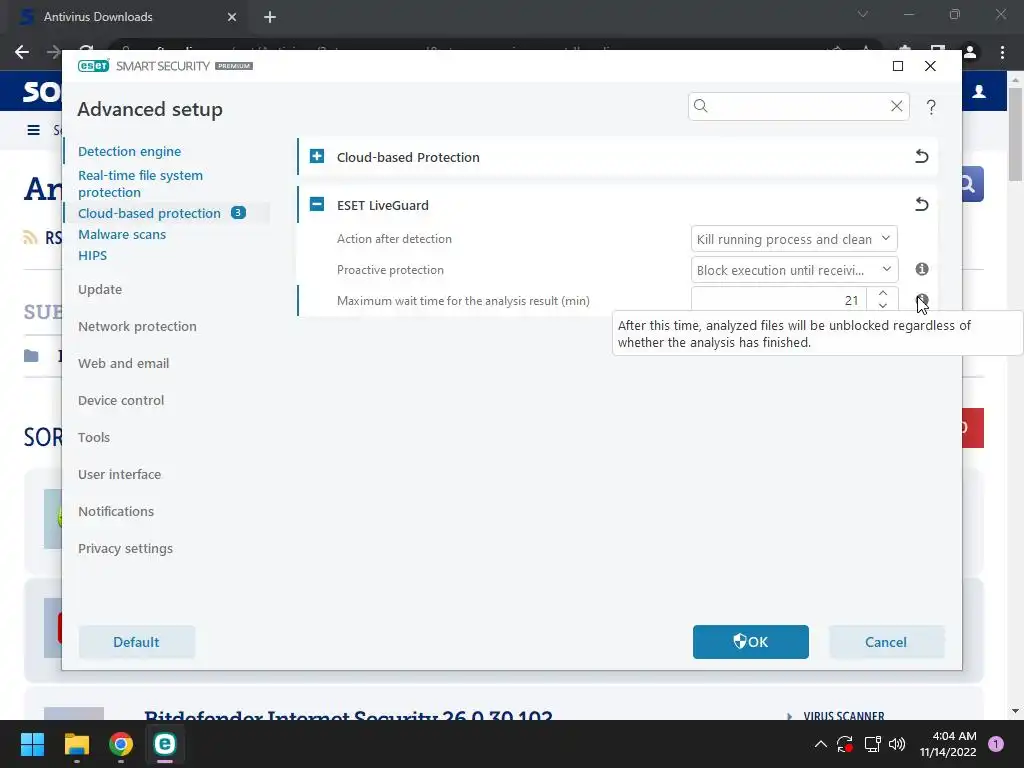Open the Network protection category
This screenshot has height=768, width=1024.
pyautogui.click(x=137, y=326)
